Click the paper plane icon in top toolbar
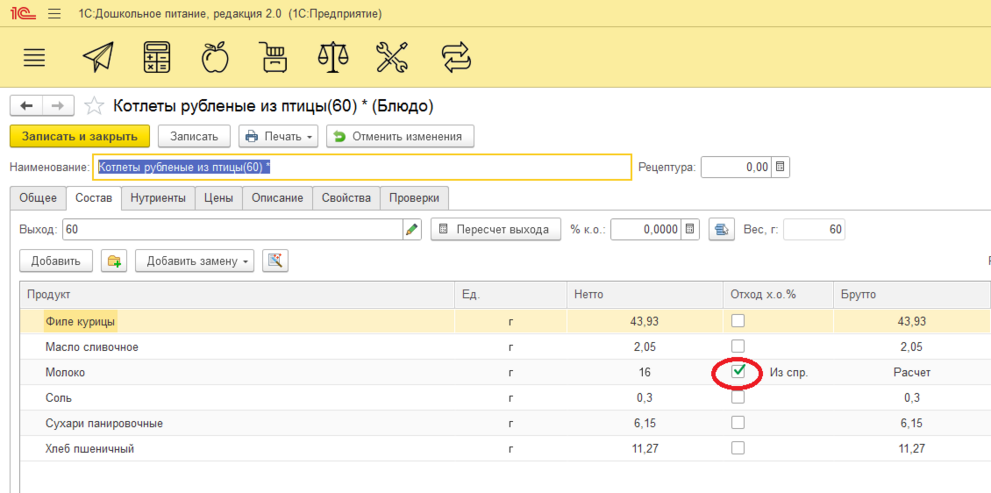 [x=98, y=57]
